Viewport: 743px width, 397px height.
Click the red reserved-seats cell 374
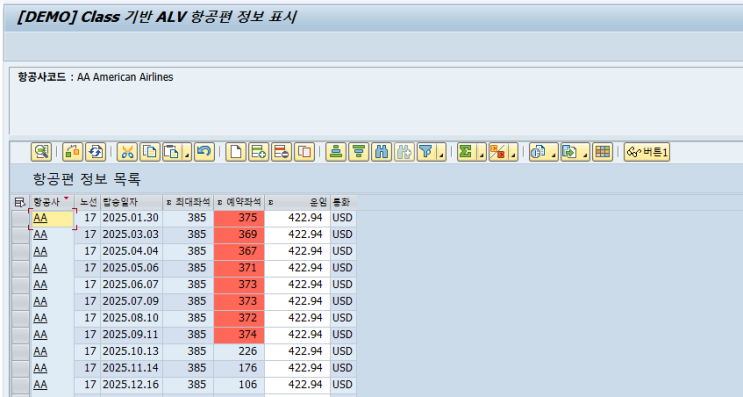[239, 334]
